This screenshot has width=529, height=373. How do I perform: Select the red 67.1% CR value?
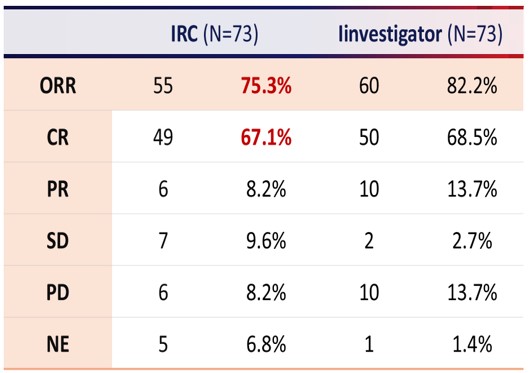point(266,138)
